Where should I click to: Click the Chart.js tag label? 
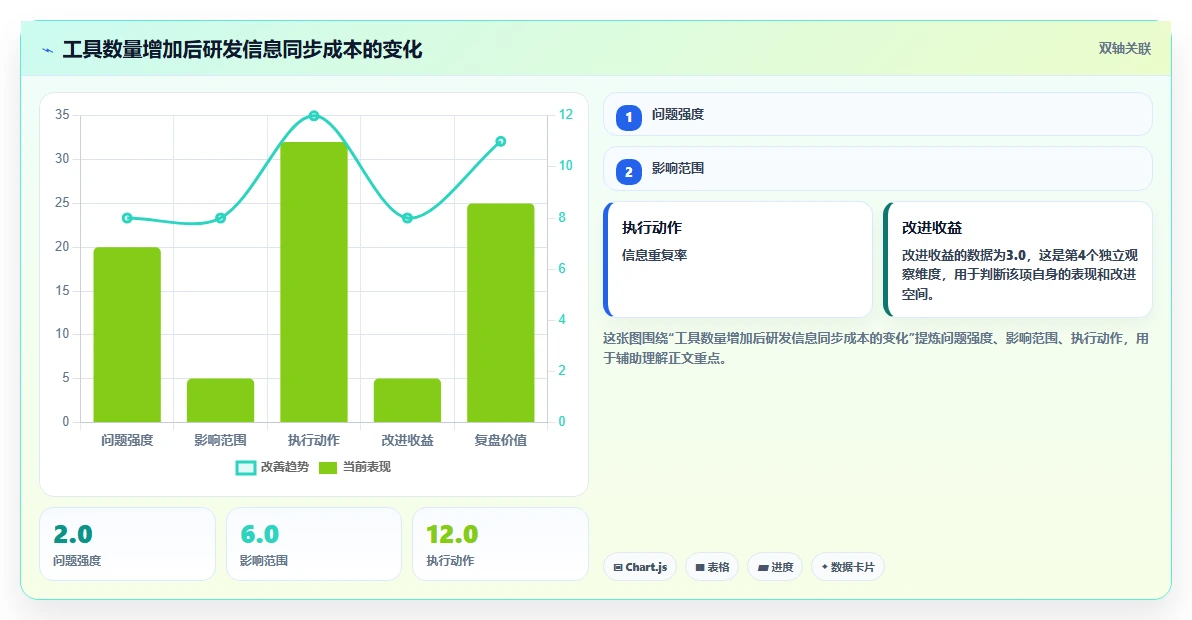(x=646, y=568)
